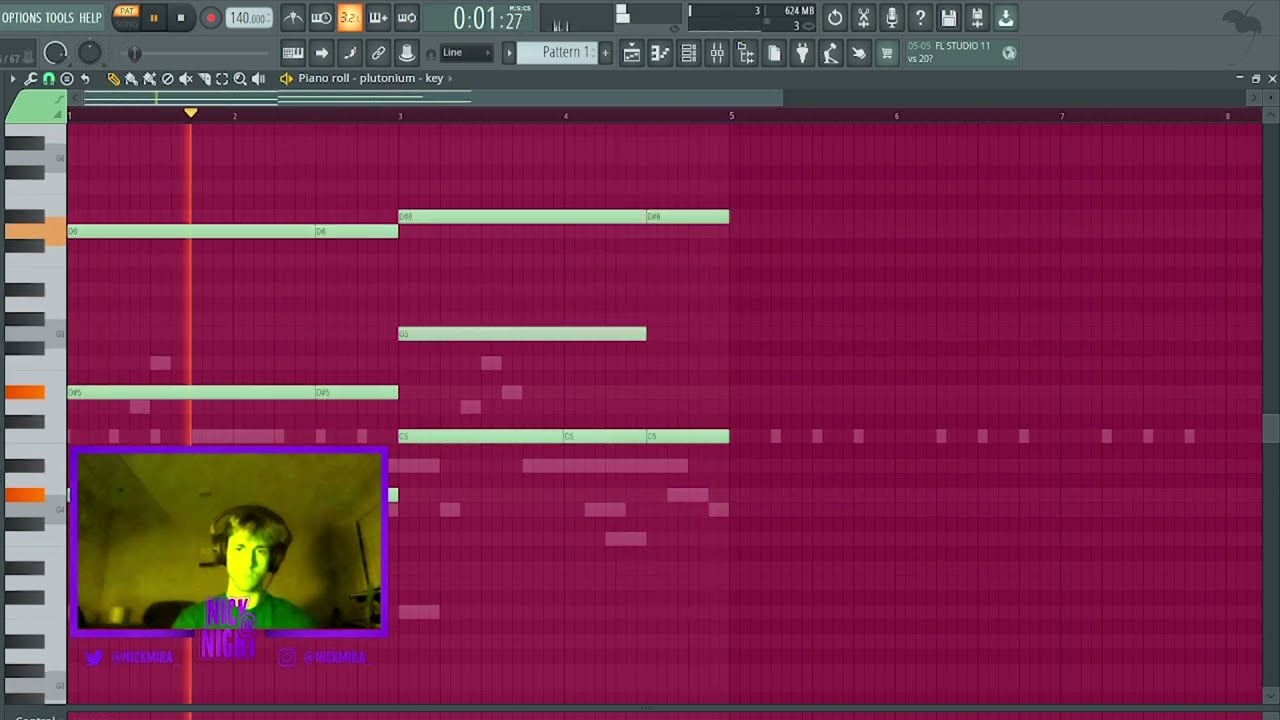This screenshot has height=720, width=1280.
Task: Click the shopping cart content library icon
Action: [x=887, y=53]
